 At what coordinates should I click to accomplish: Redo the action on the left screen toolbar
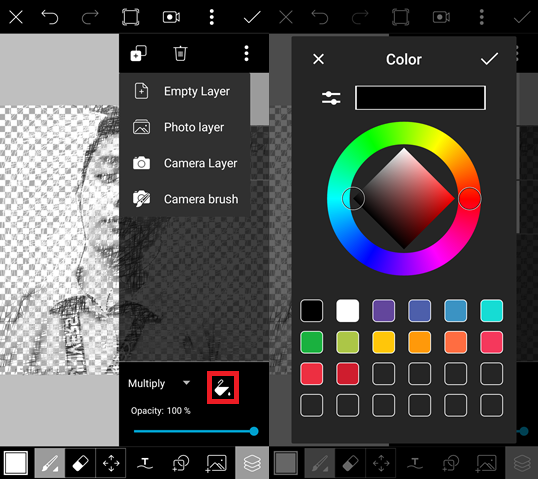click(90, 17)
